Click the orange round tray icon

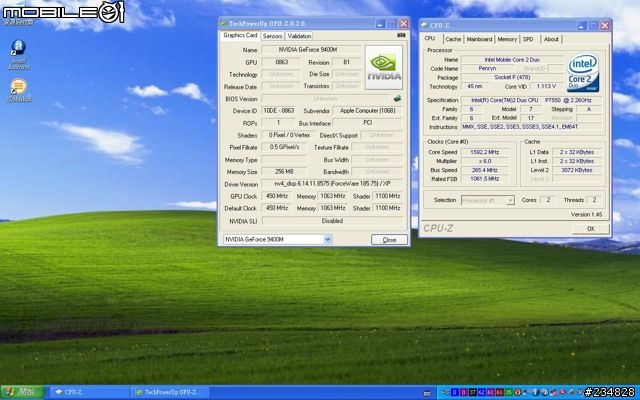coord(518,392)
